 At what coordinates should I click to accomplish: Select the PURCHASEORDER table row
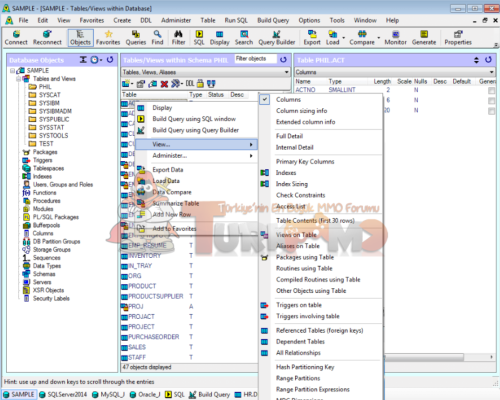click(x=154, y=337)
